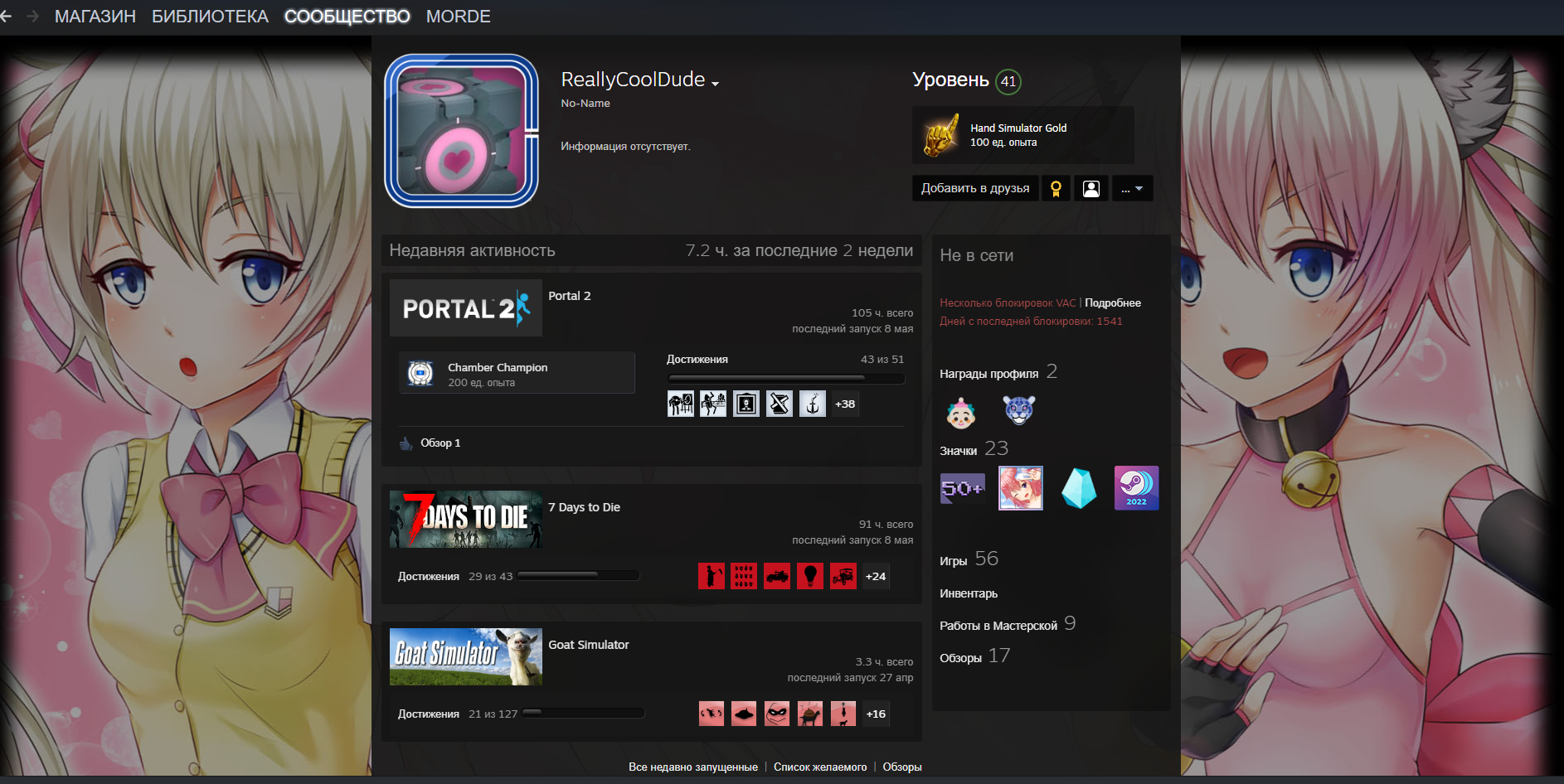Image resolution: width=1564 pixels, height=784 pixels.
Task: Click Goat Simulator achievements progress bar
Action: [x=583, y=713]
